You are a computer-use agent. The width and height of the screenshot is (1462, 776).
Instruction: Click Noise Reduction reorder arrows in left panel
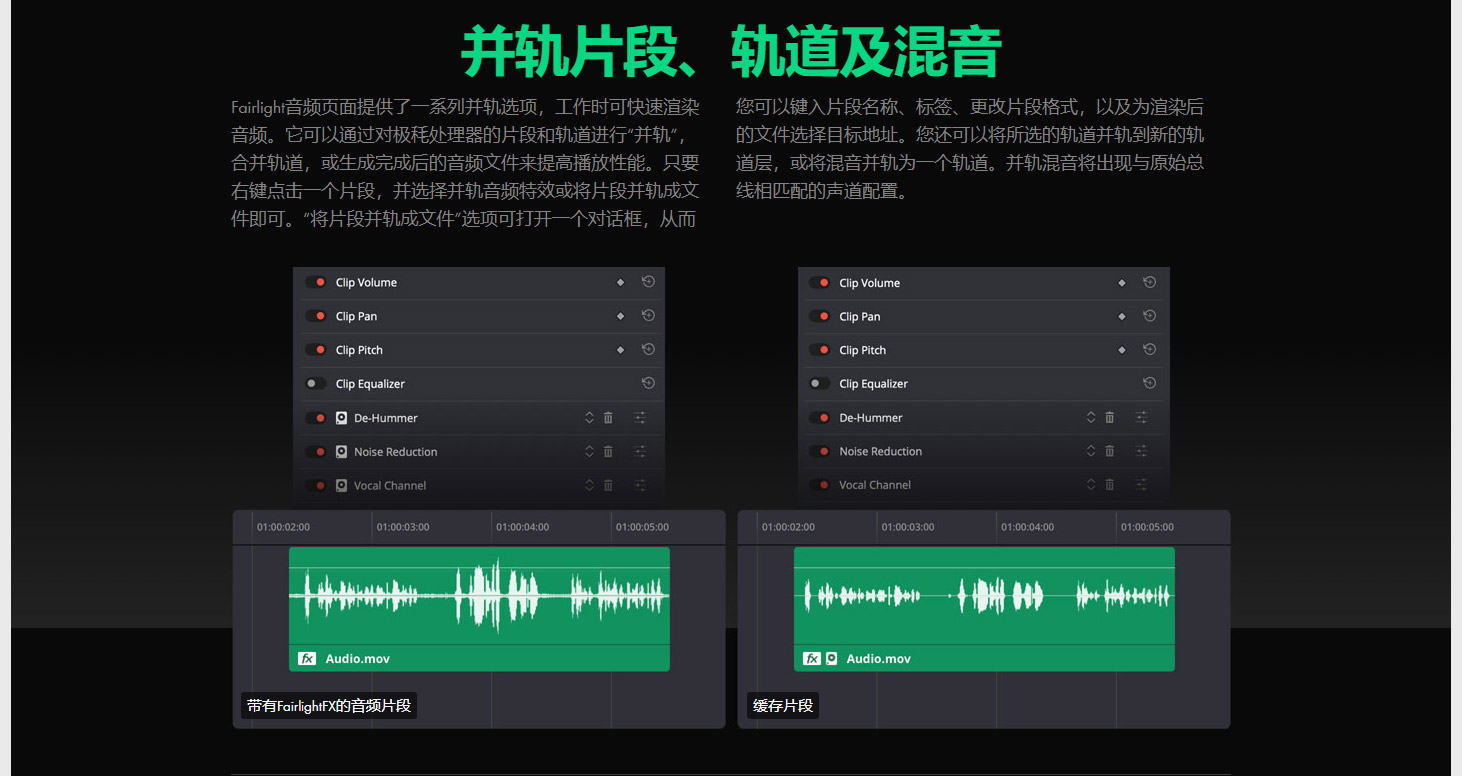pyautogui.click(x=589, y=452)
